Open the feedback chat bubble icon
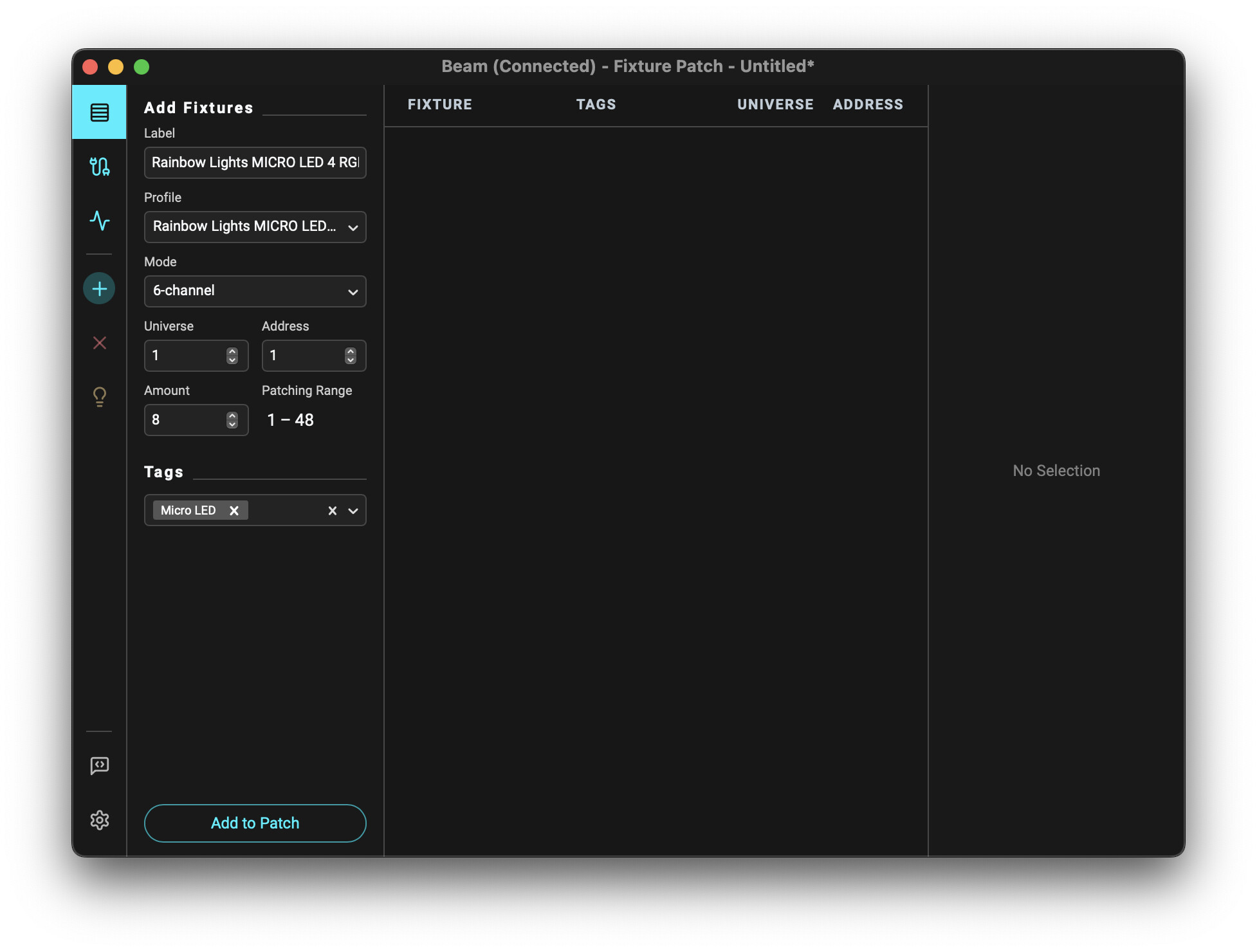The width and height of the screenshot is (1257, 952). pos(99,765)
